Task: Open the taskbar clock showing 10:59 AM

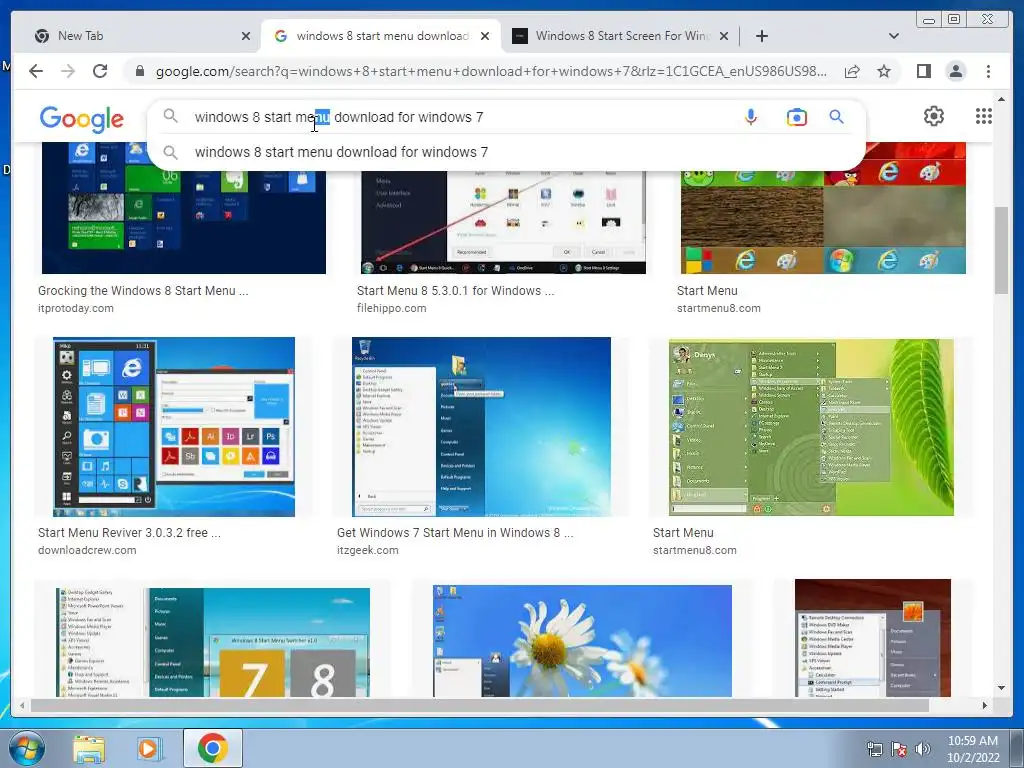Action: click(972, 748)
